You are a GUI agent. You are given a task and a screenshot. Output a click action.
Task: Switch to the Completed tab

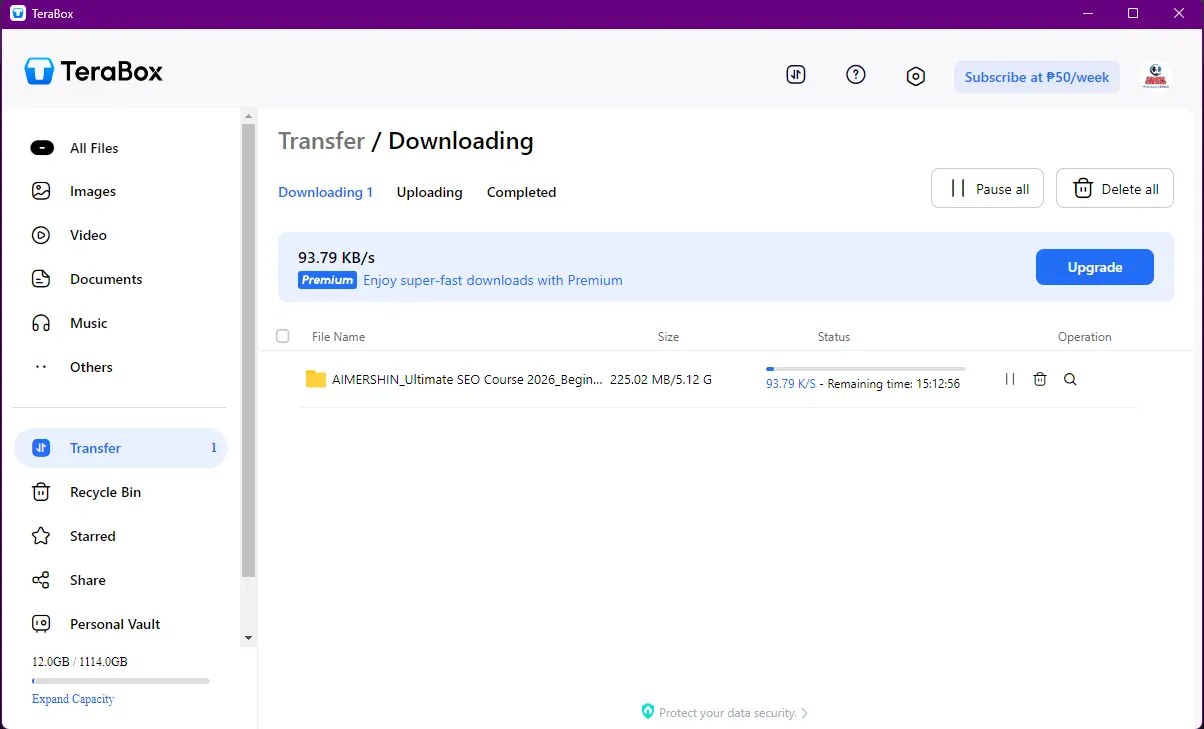[521, 192]
